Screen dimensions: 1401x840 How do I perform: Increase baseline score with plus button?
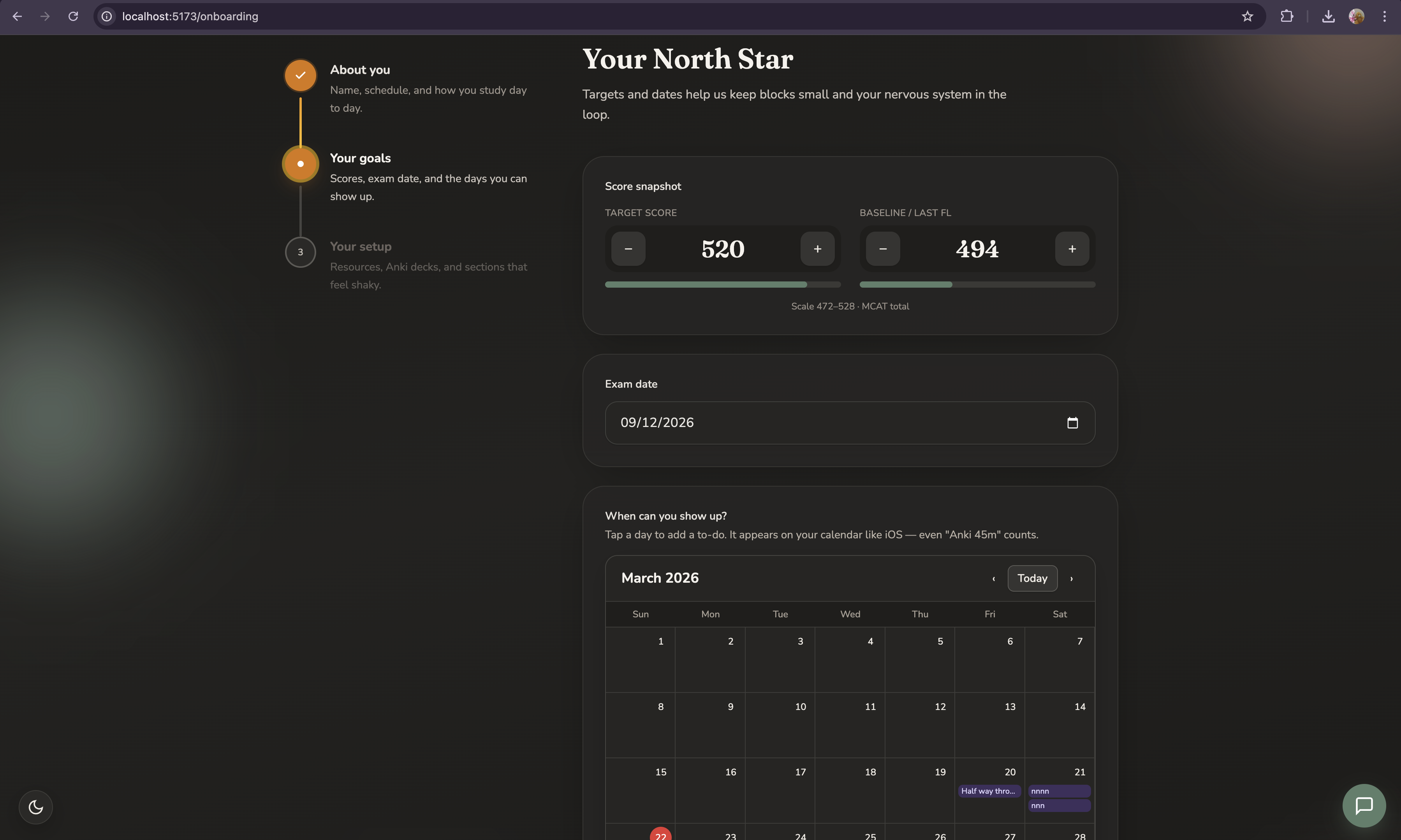click(1072, 249)
